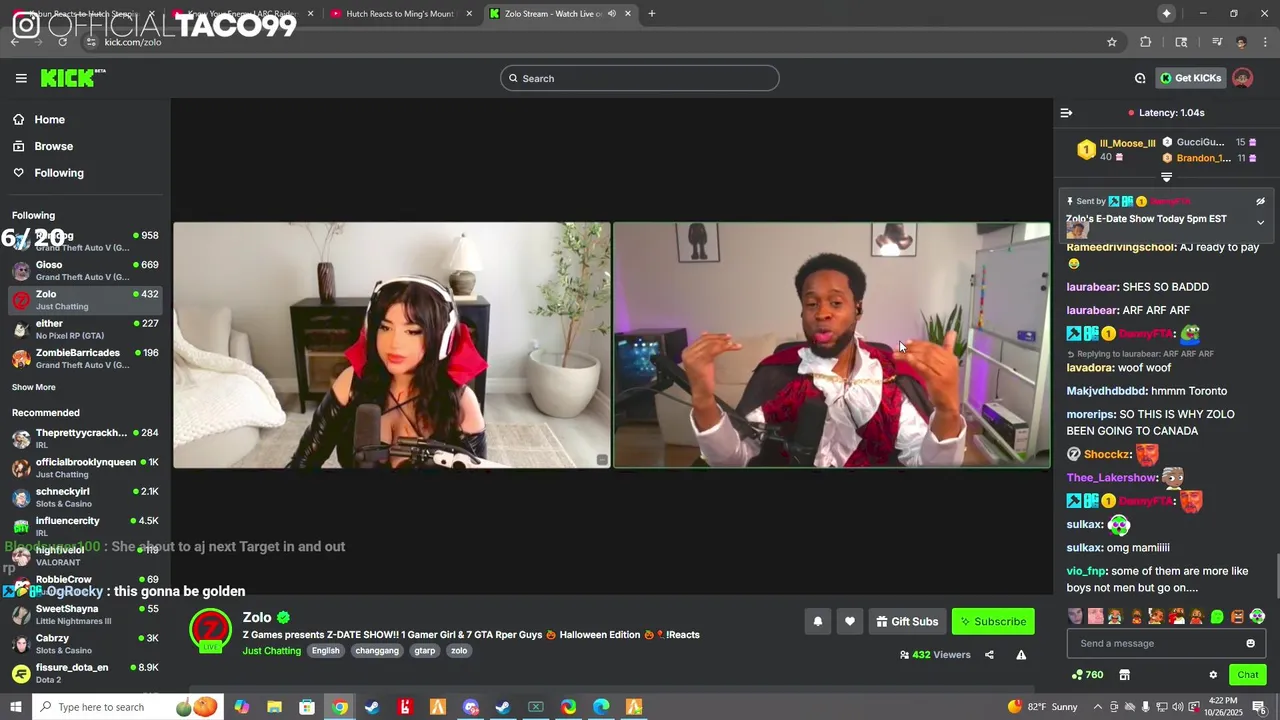Click the share stream icon
The height and width of the screenshot is (720, 1280).
[x=989, y=655]
